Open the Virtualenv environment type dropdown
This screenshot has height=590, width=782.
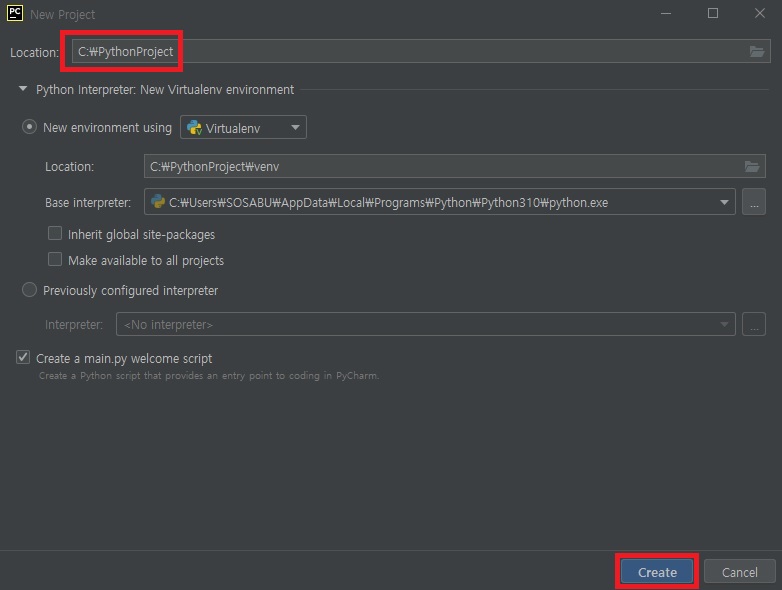(x=243, y=127)
